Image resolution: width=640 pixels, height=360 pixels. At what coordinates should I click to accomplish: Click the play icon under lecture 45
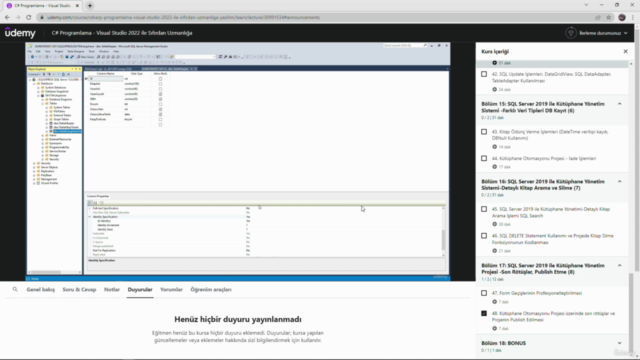click(494, 224)
